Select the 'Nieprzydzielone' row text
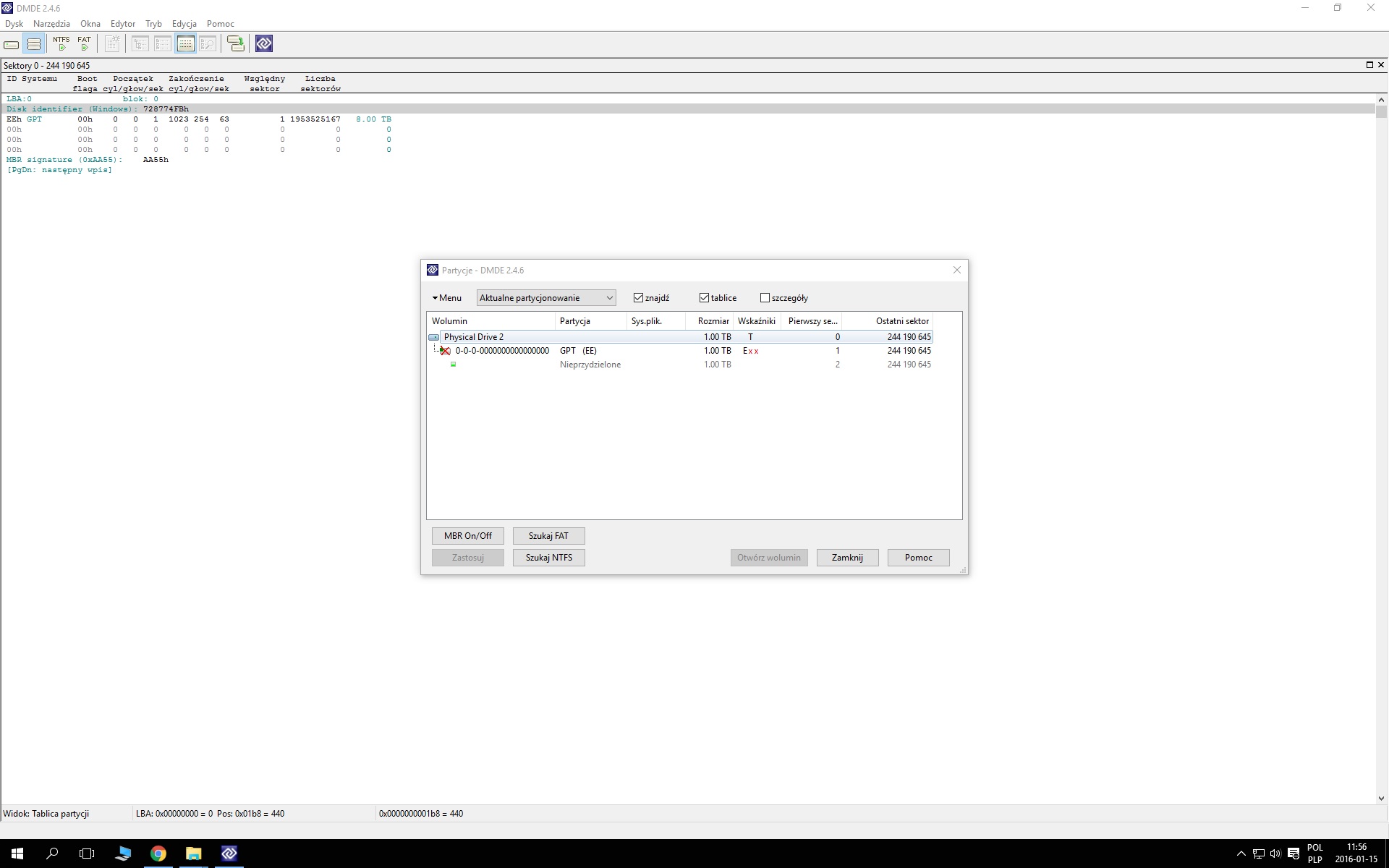 tap(590, 365)
